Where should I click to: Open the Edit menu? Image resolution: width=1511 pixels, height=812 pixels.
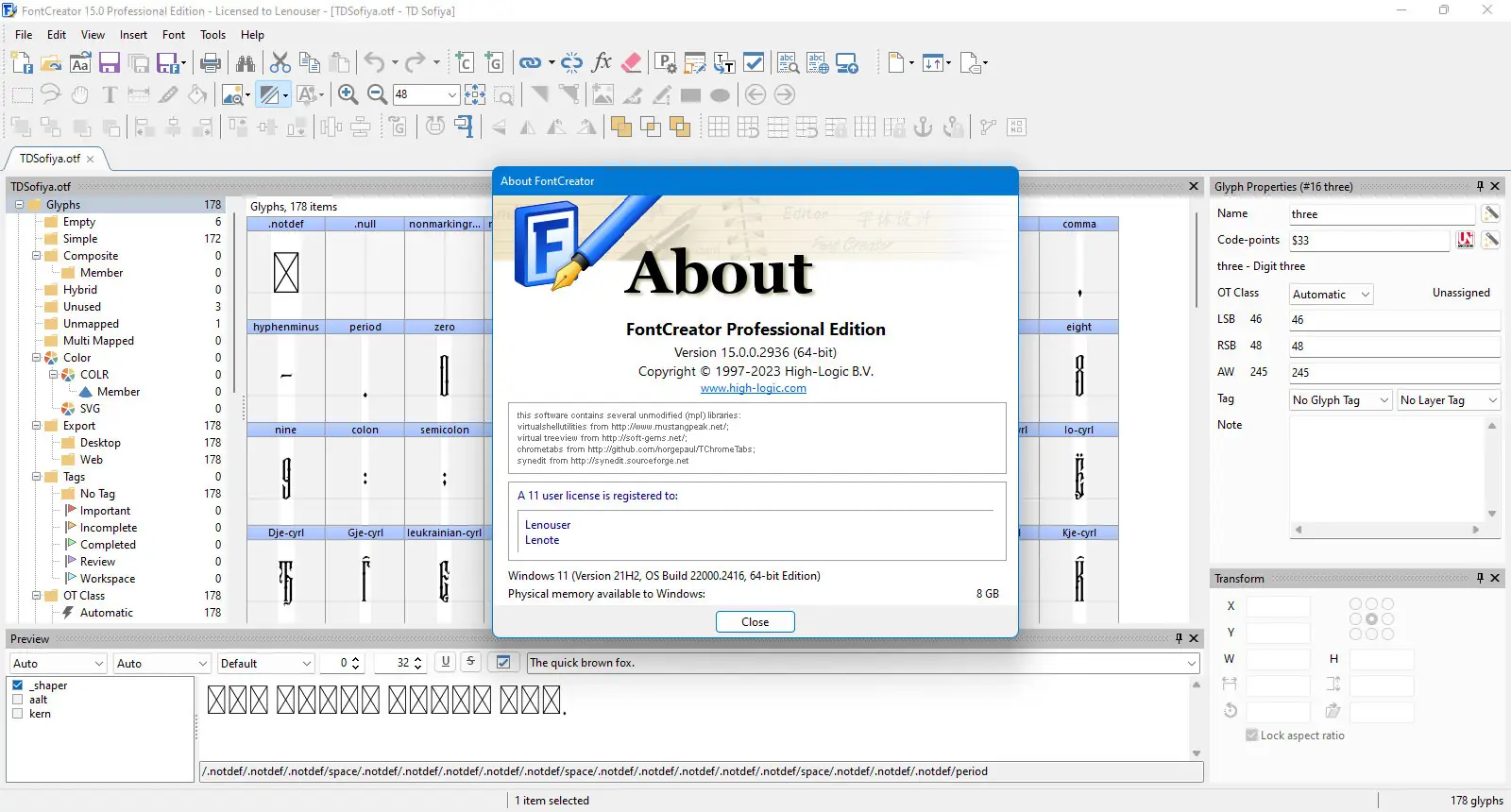click(57, 35)
